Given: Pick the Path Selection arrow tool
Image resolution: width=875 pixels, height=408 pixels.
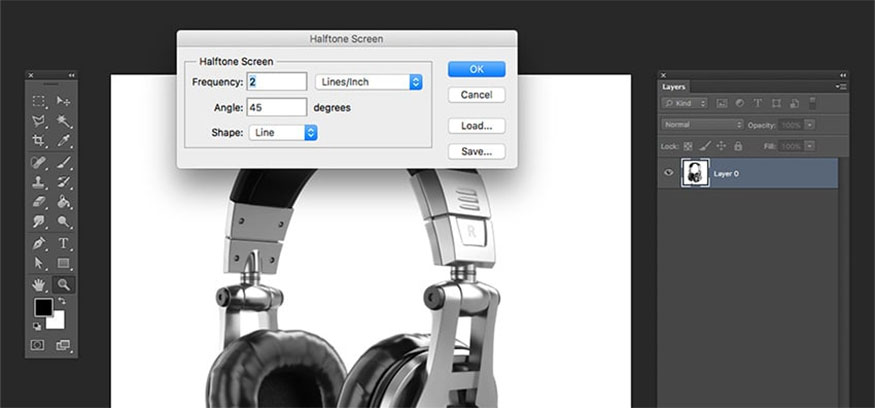Looking at the screenshot, I should 39,263.
